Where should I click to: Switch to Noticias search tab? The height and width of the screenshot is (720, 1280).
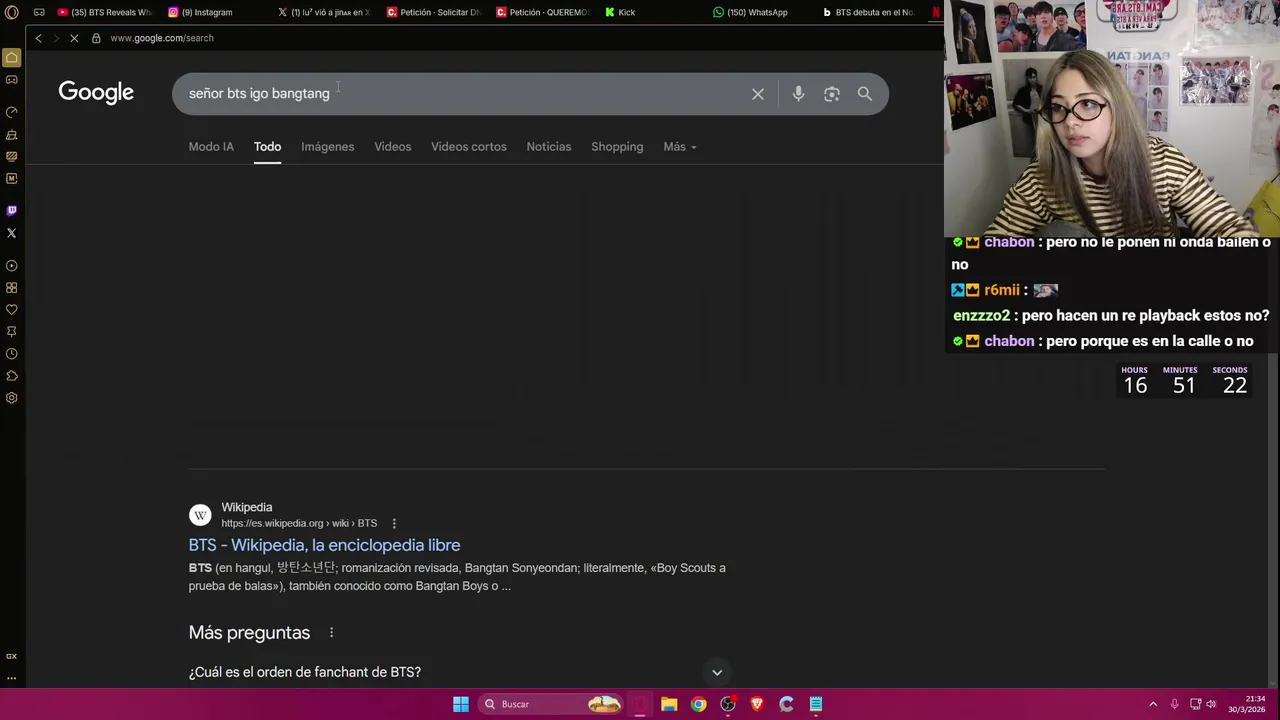click(x=549, y=147)
